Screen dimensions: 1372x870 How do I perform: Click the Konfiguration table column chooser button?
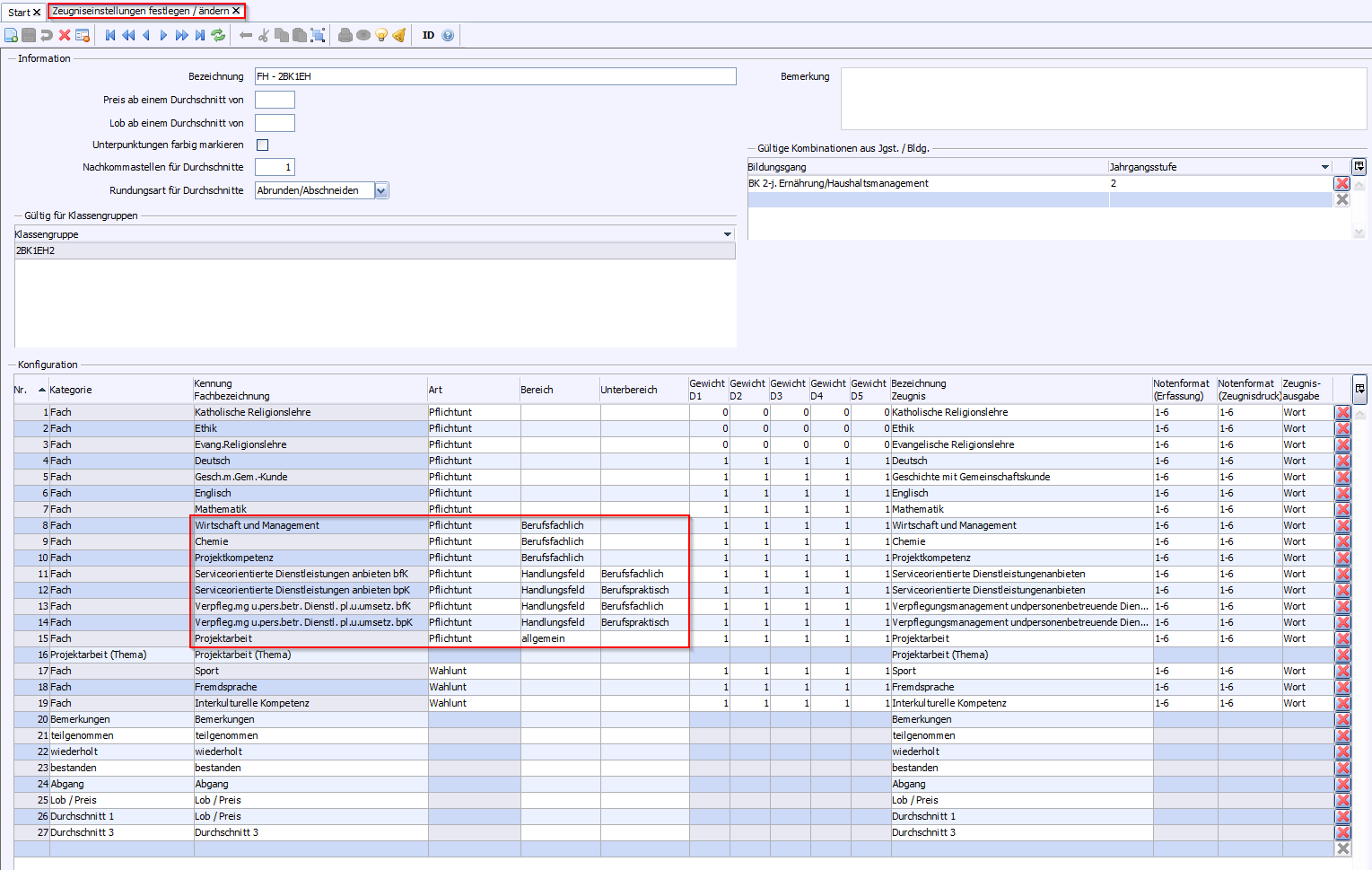(1360, 389)
